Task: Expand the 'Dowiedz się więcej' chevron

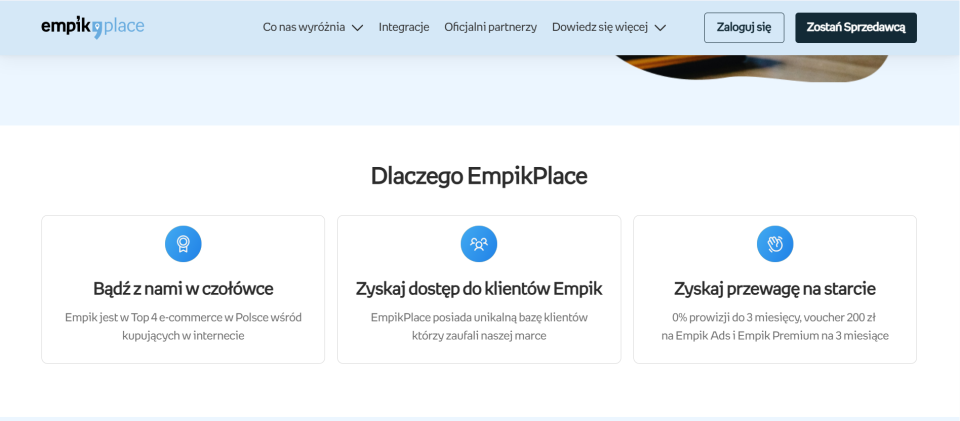Action: (660, 28)
